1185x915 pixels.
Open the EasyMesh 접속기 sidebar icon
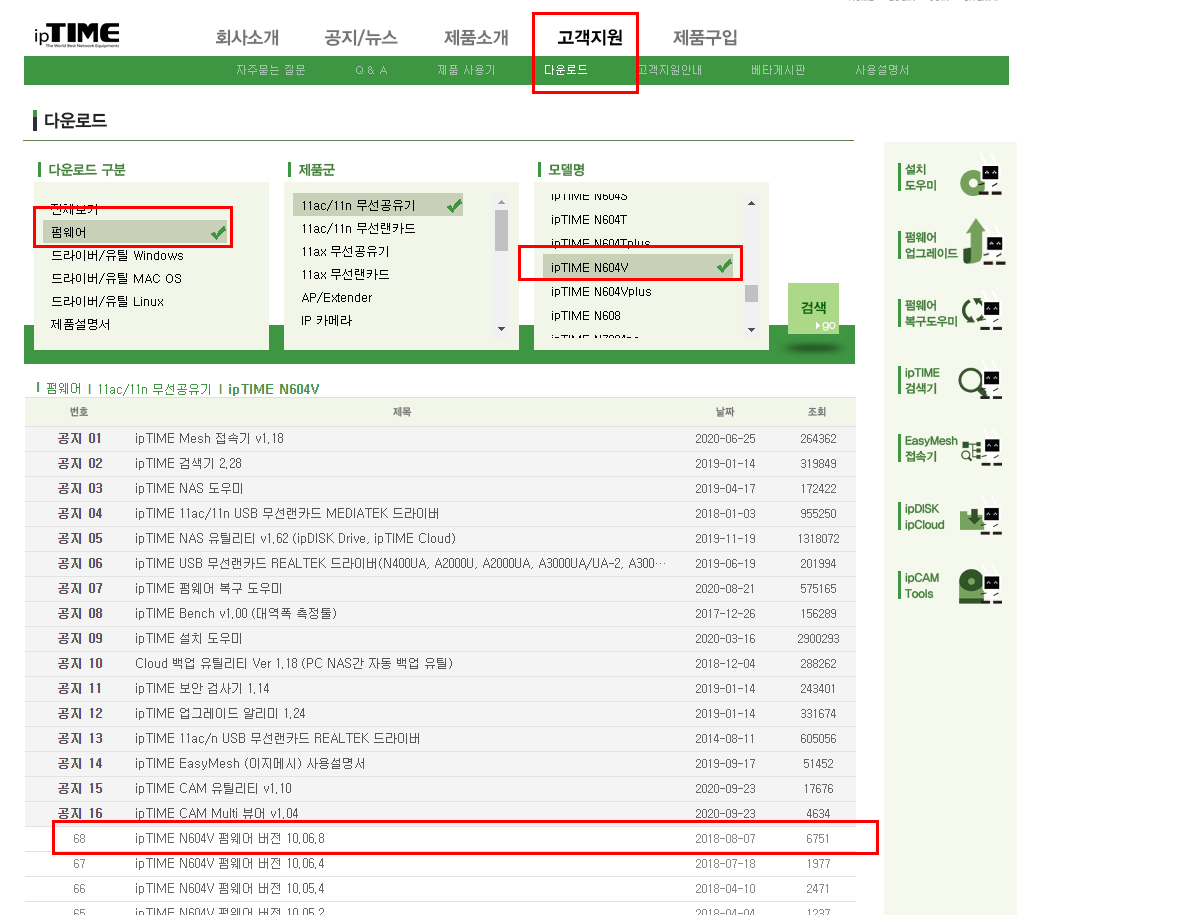(980, 451)
